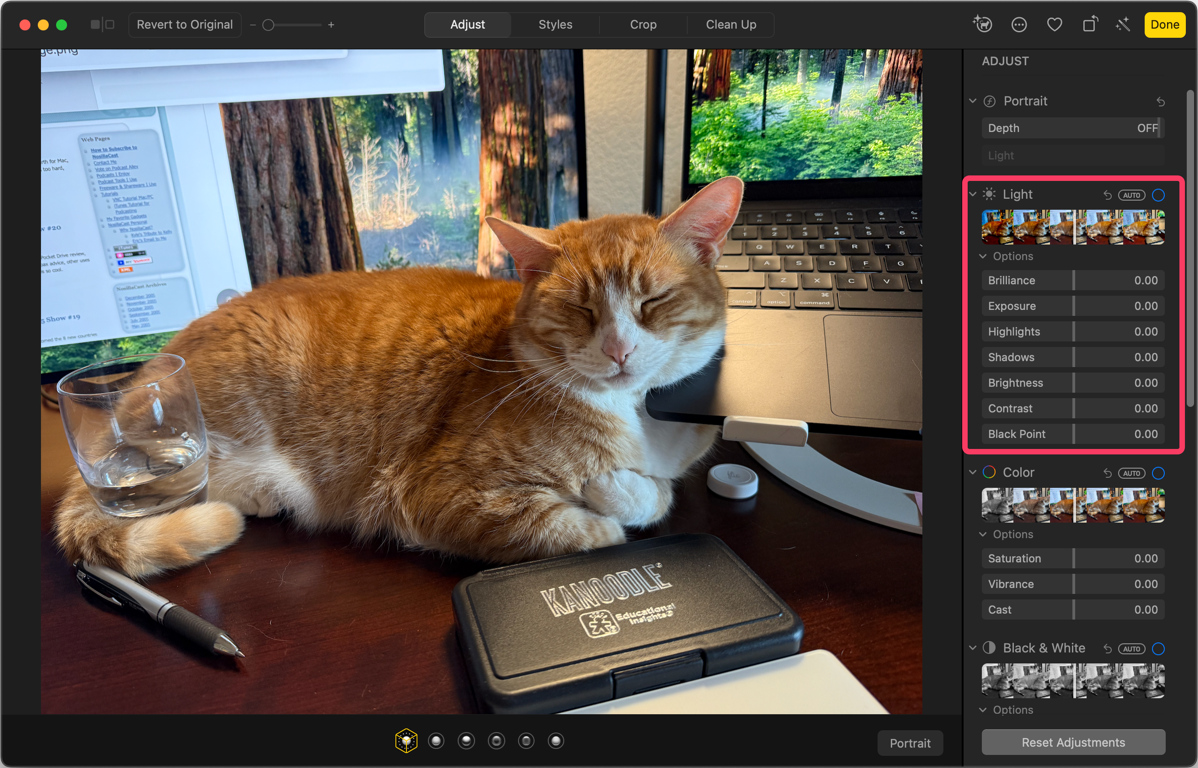Click the Exposure slider

pos(1073,306)
